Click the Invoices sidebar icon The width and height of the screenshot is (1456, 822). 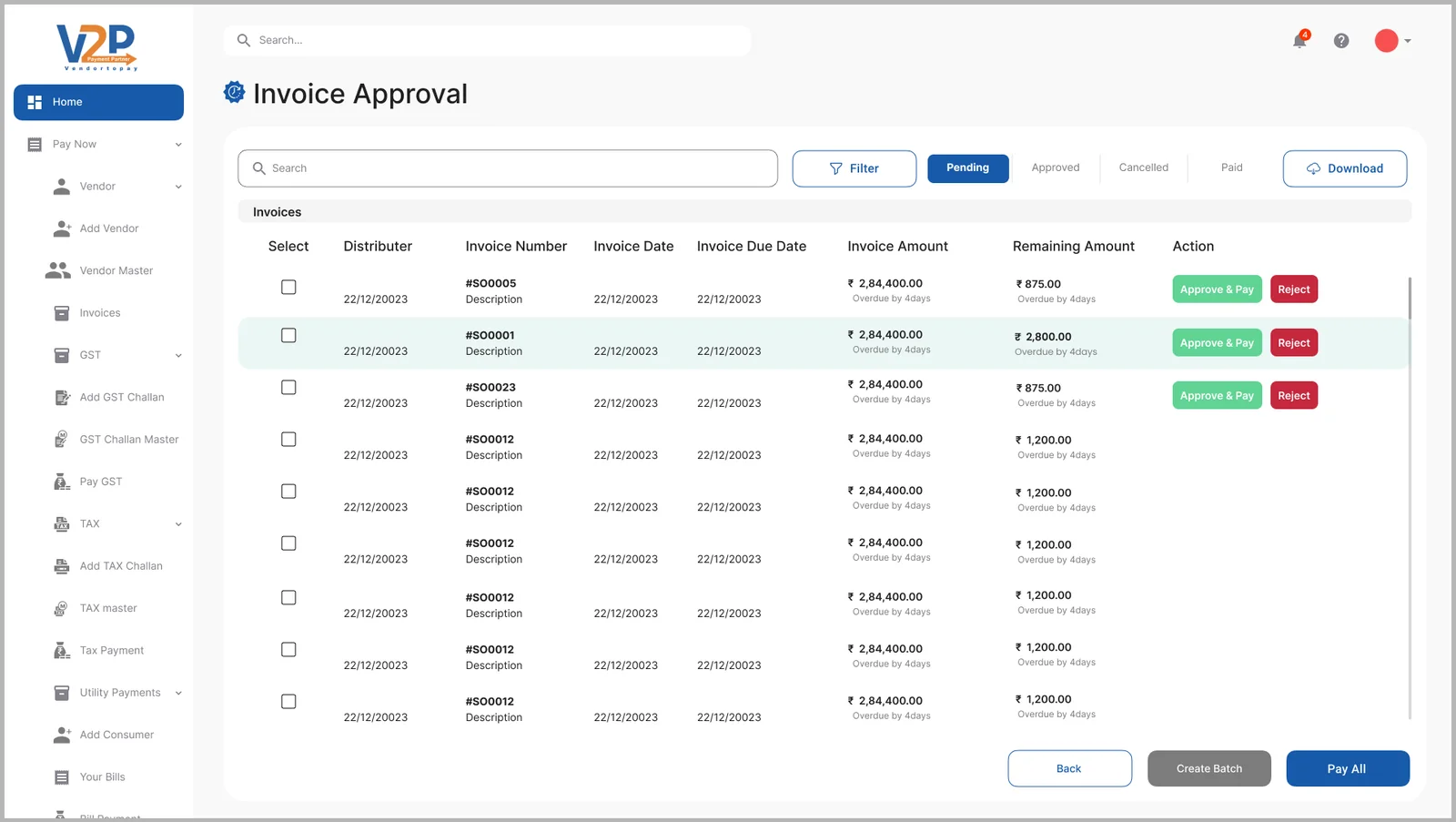point(62,313)
